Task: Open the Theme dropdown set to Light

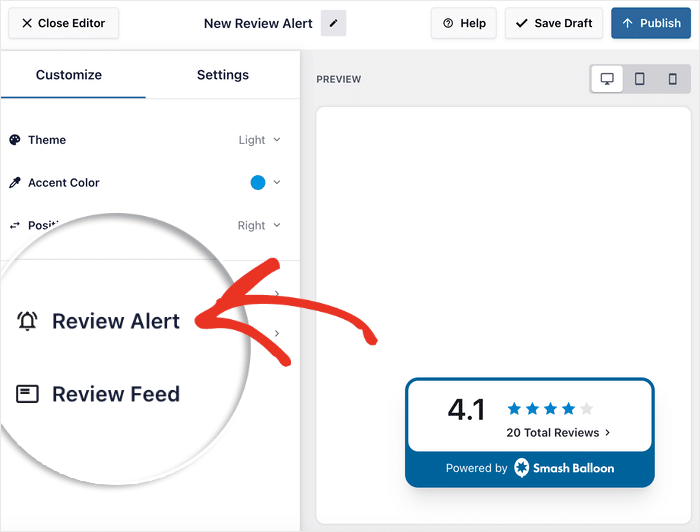Action: click(x=259, y=140)
